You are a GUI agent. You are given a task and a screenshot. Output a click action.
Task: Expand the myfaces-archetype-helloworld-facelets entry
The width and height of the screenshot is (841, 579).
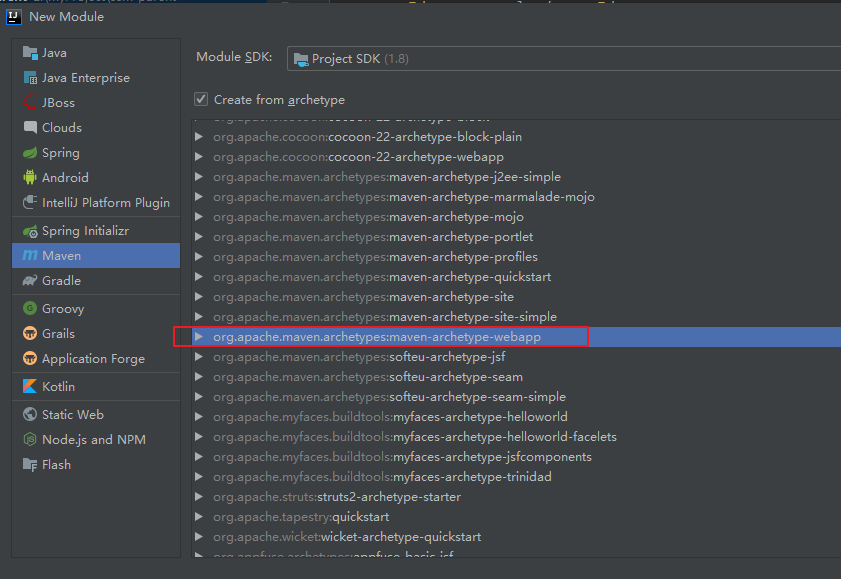pyautogui.click(x=199, y=436)
